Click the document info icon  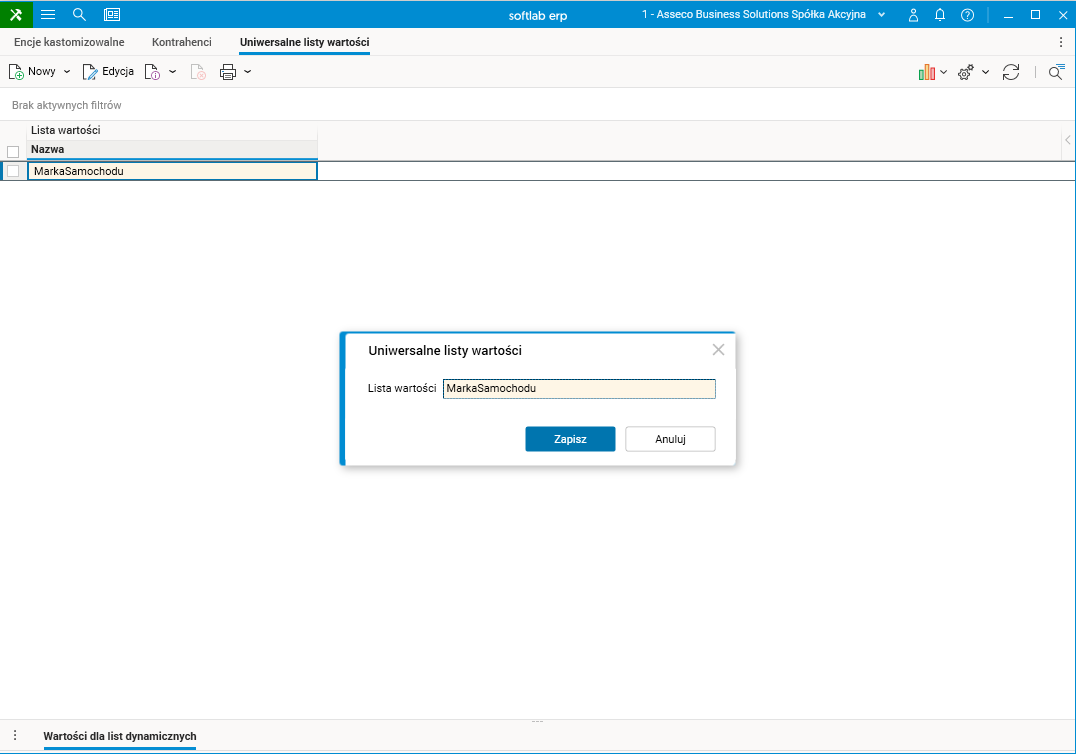point(152,71)
